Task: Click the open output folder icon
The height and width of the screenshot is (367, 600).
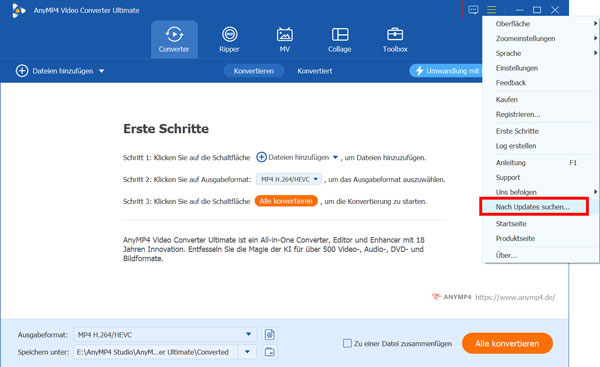Action: tap(270, 352)
